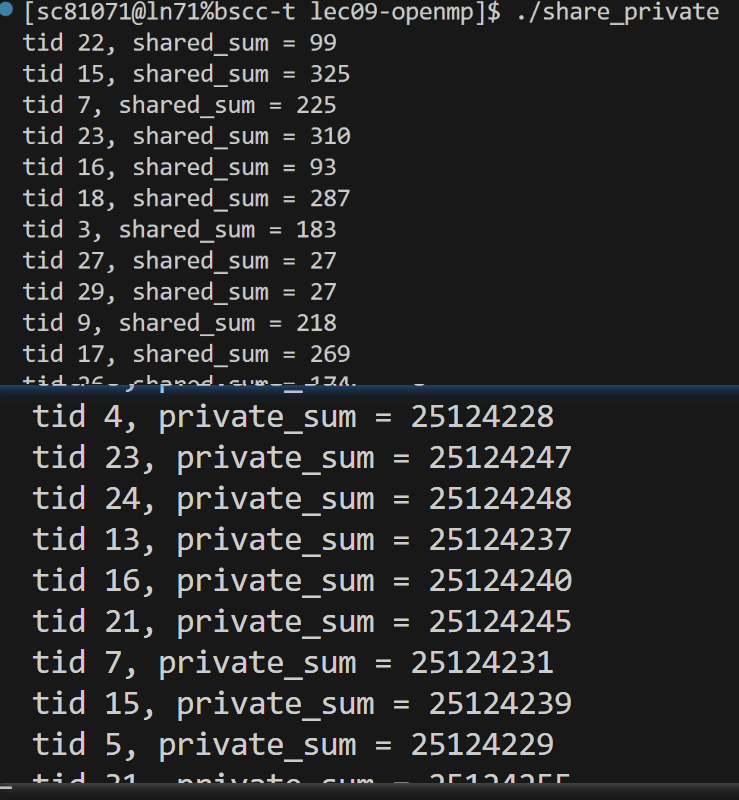Click line tid 7 shared_sum 225

180,106
